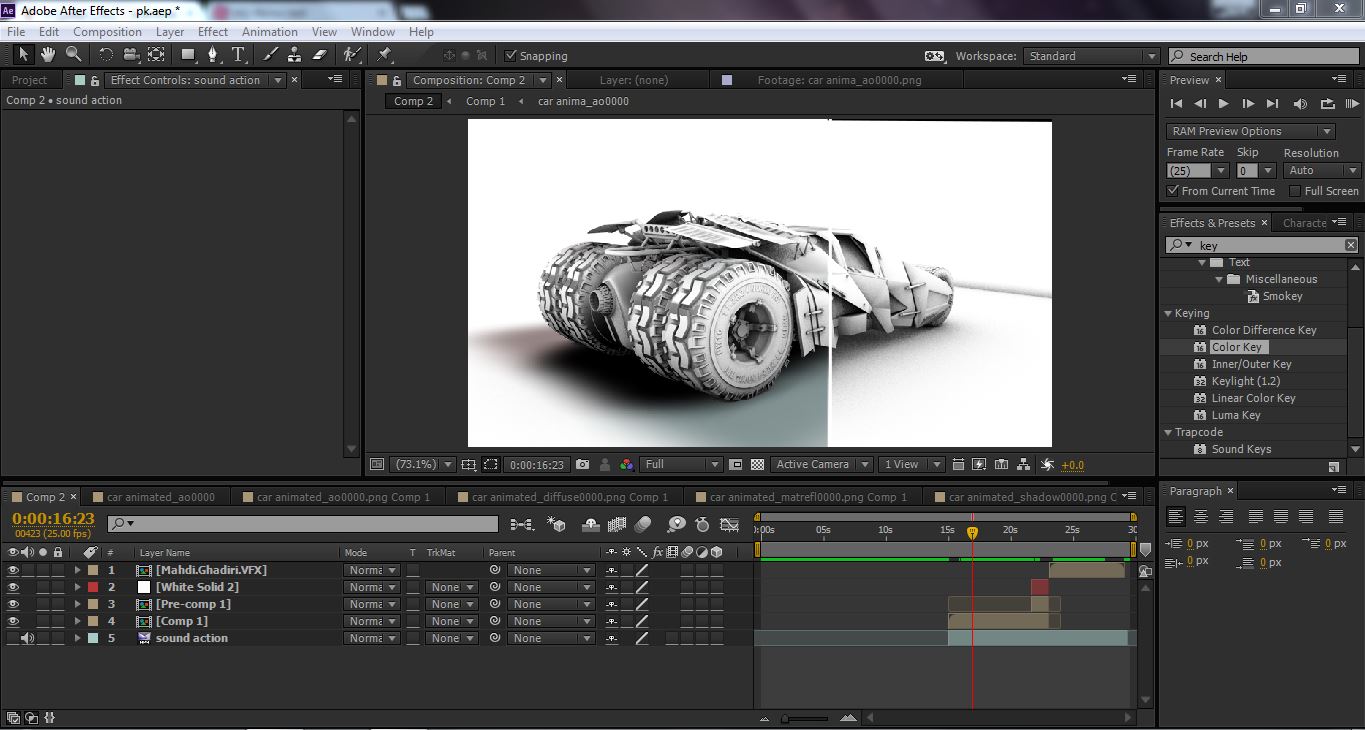
Task: Click the timeline layer search field
Action: (302, 524)
